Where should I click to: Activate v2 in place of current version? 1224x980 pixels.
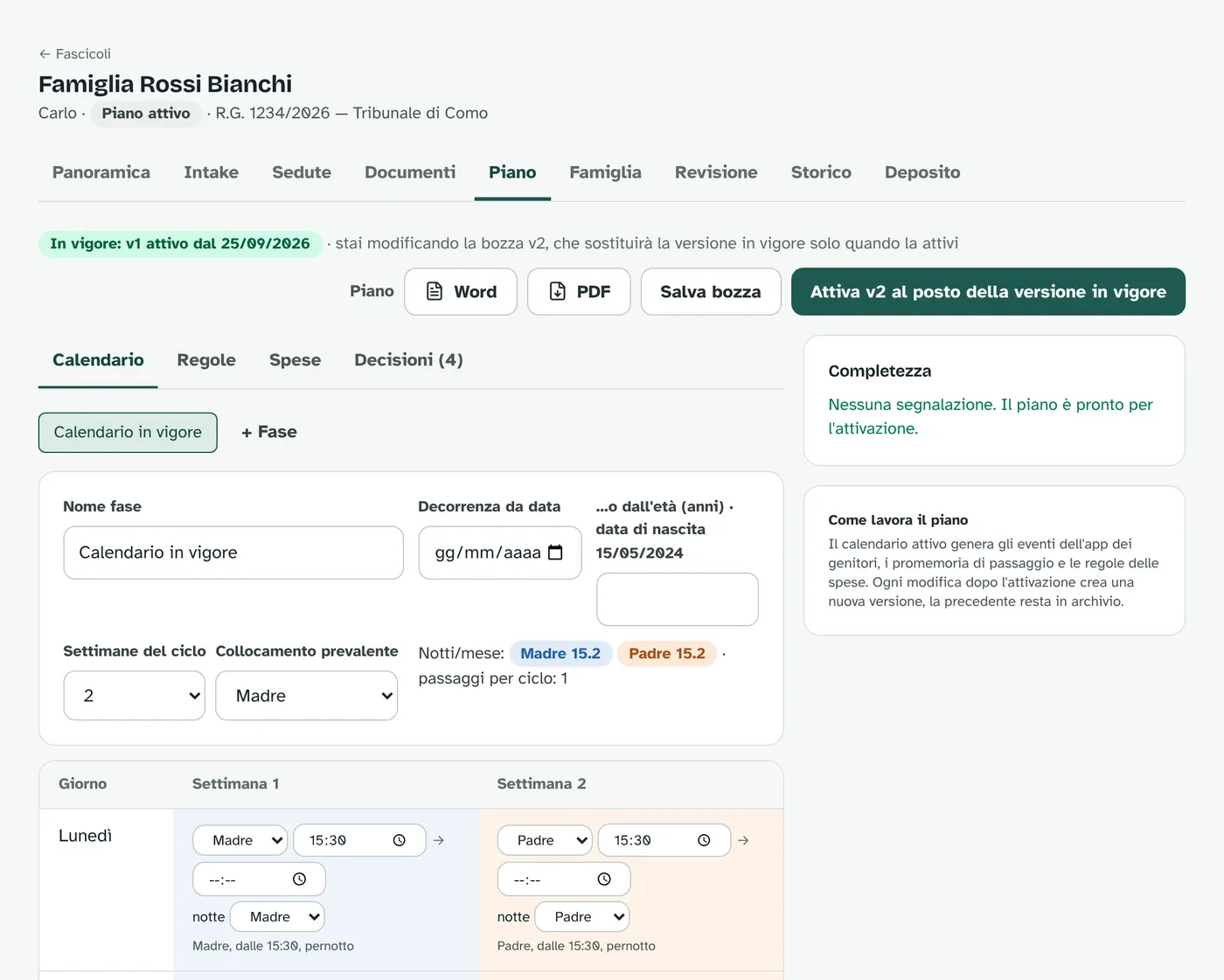coord(988,291)
